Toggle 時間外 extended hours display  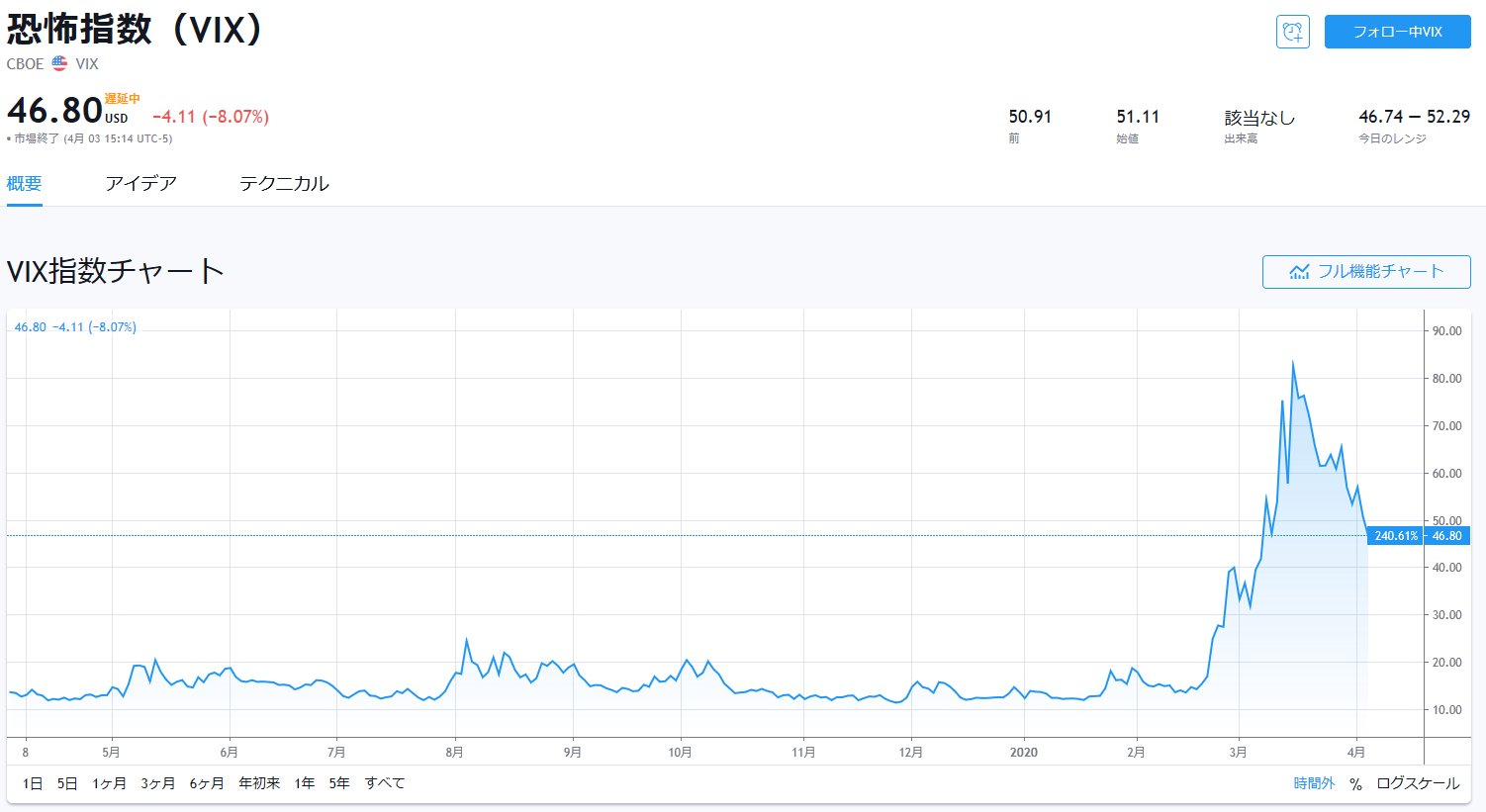point(1314,783)
